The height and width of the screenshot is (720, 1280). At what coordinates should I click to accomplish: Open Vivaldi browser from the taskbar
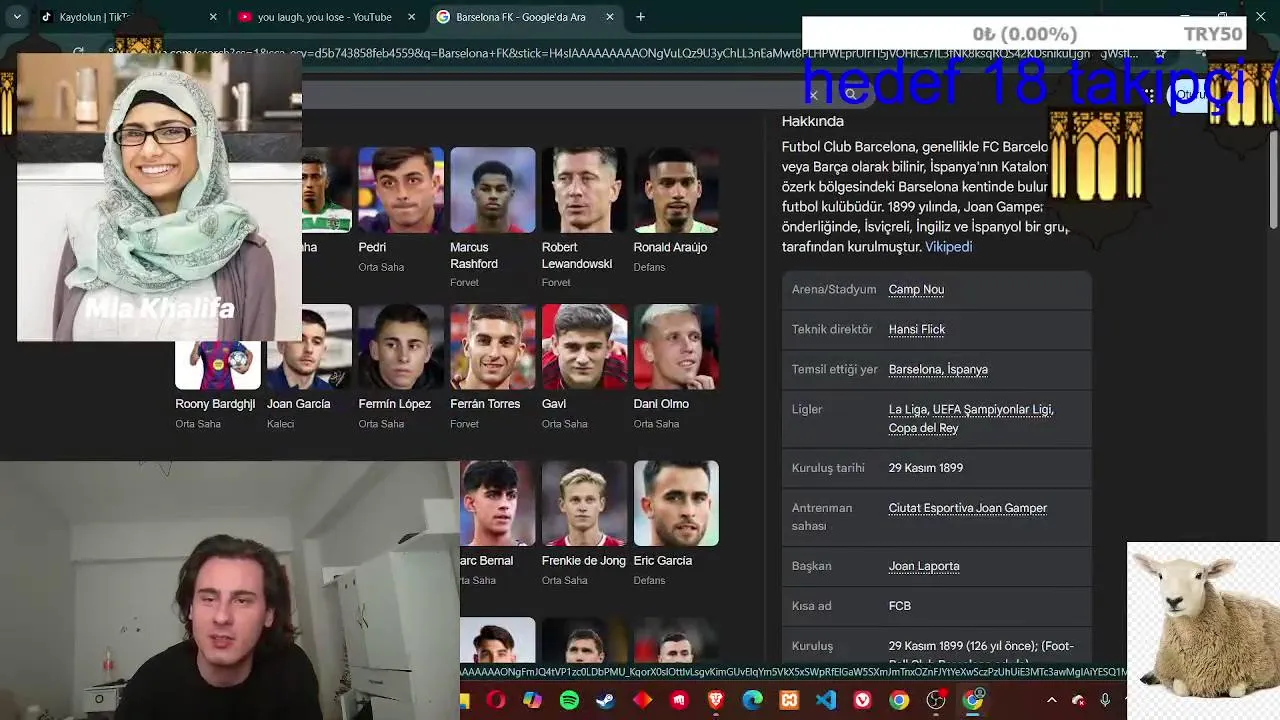tap(862, 701)
